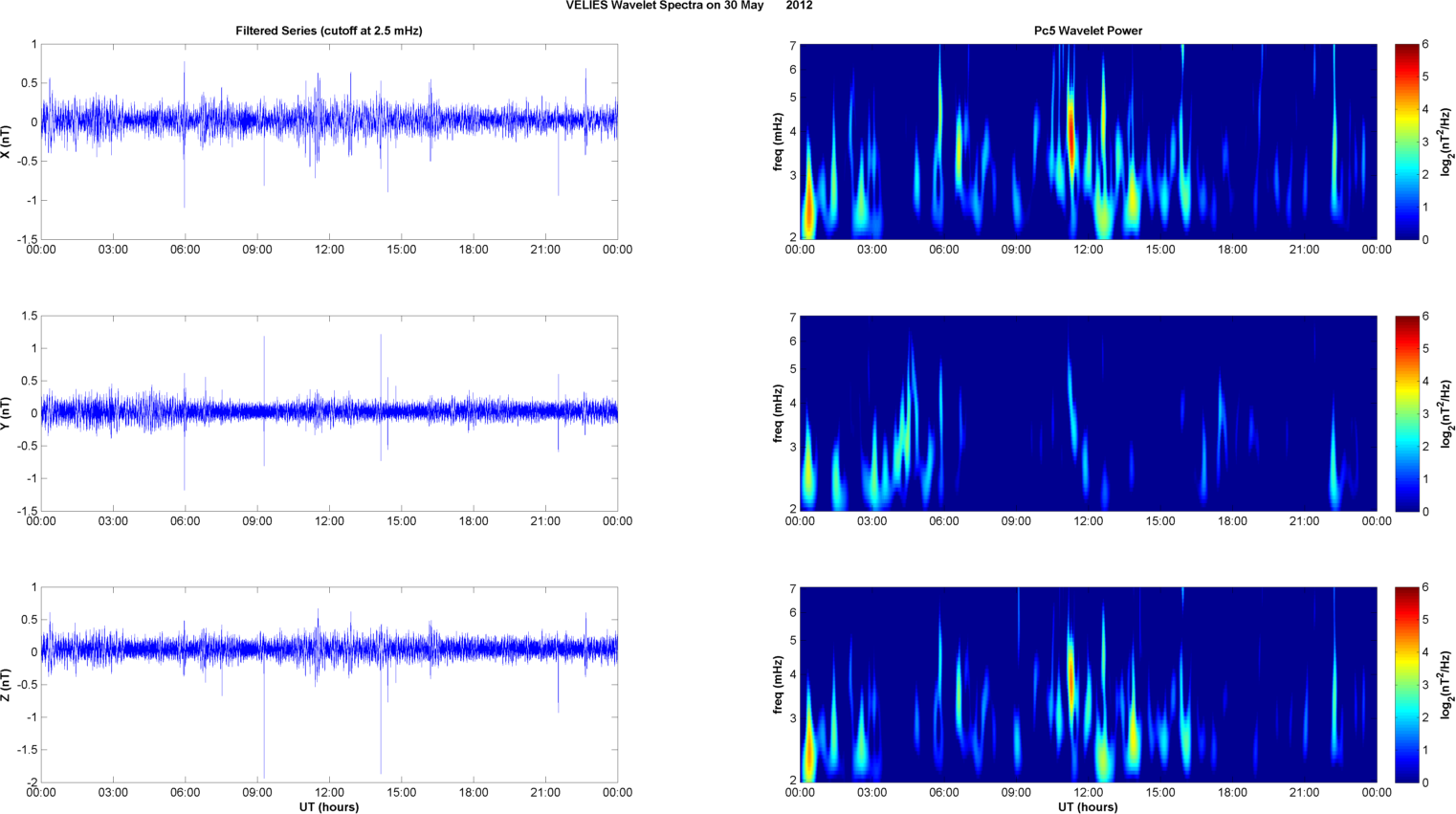
Task: Click "UT (hours)" label under the bottom wavelet plot
Action: [1088, 807]
